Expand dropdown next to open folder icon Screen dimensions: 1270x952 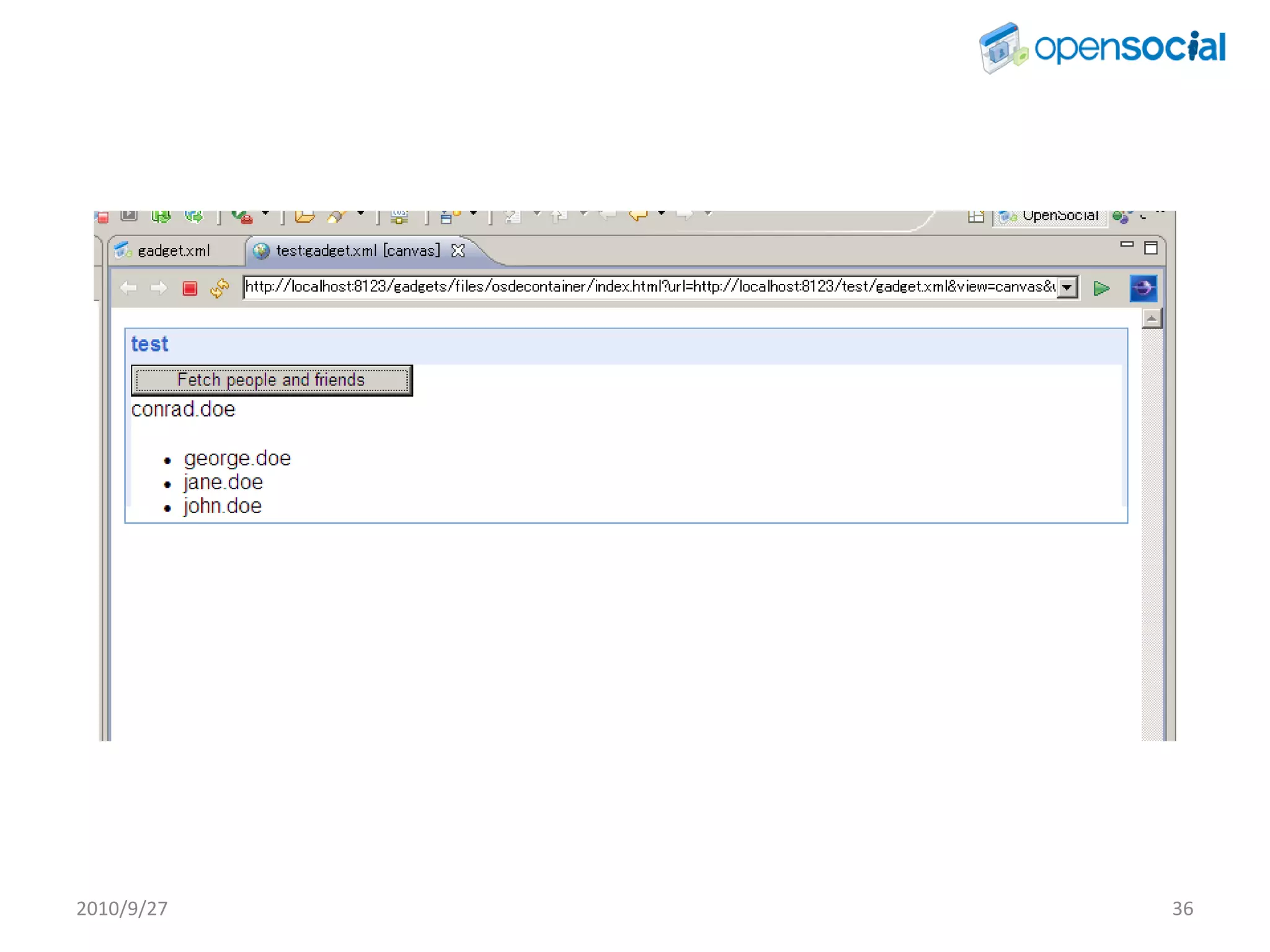pos(360,214)
